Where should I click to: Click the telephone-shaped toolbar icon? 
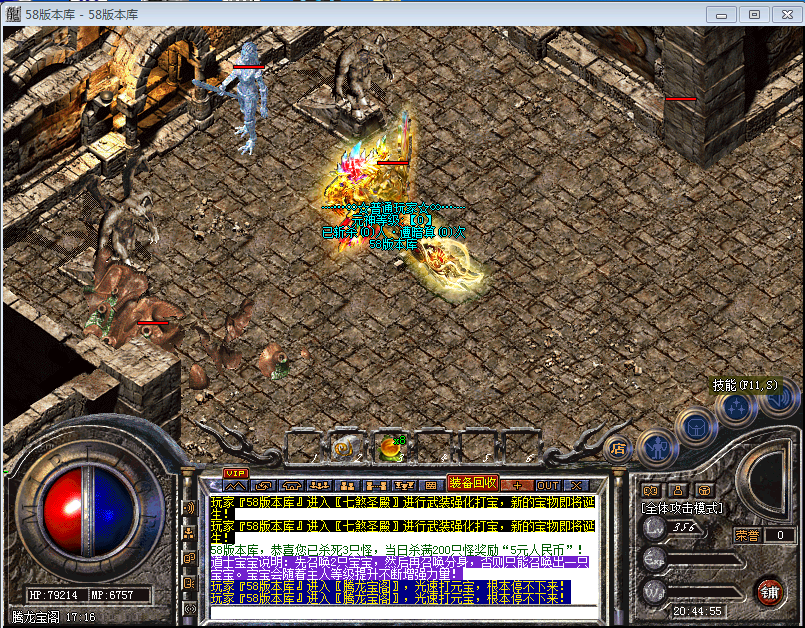(x=291, y=485)
